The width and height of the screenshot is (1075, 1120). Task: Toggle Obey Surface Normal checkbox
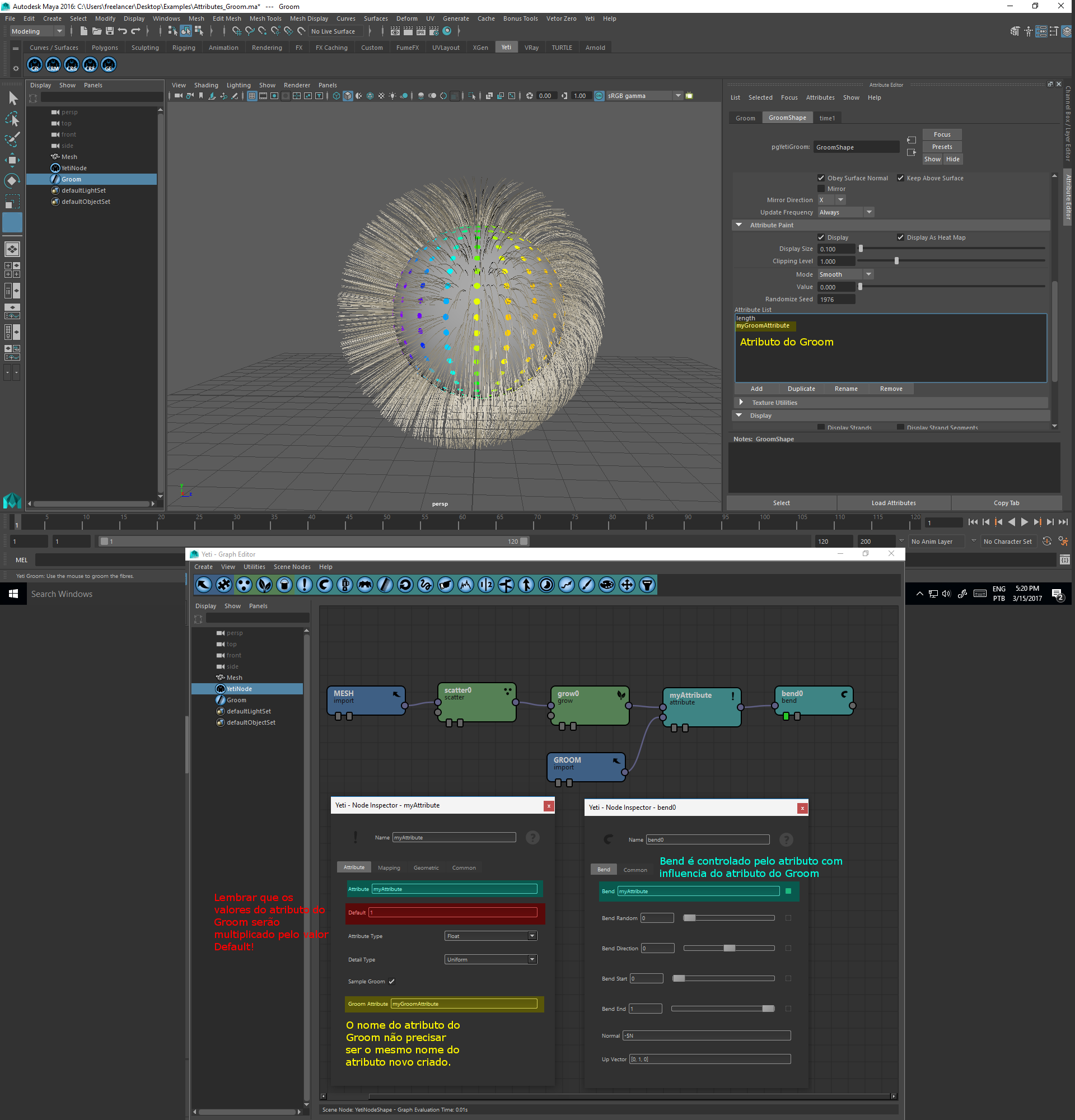821,178
